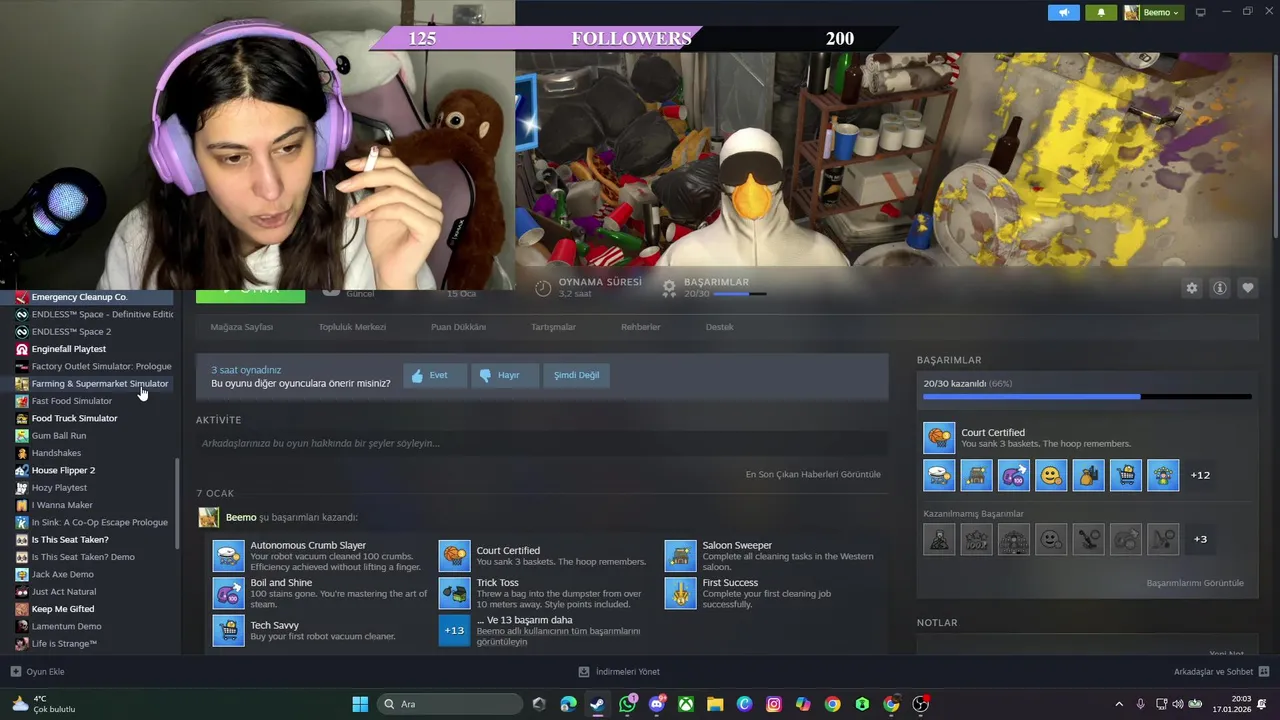Open the Windows Start menu
1280x720 pixels.
tap(360, 704)
